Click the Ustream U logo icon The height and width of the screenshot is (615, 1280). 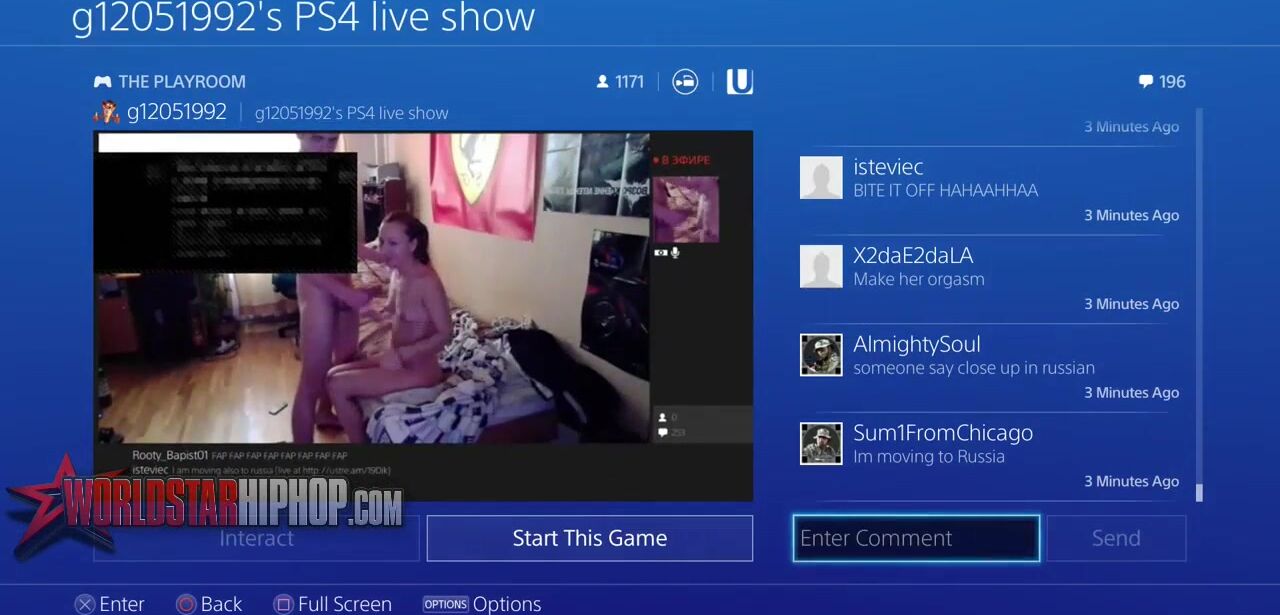click(739, 82)
